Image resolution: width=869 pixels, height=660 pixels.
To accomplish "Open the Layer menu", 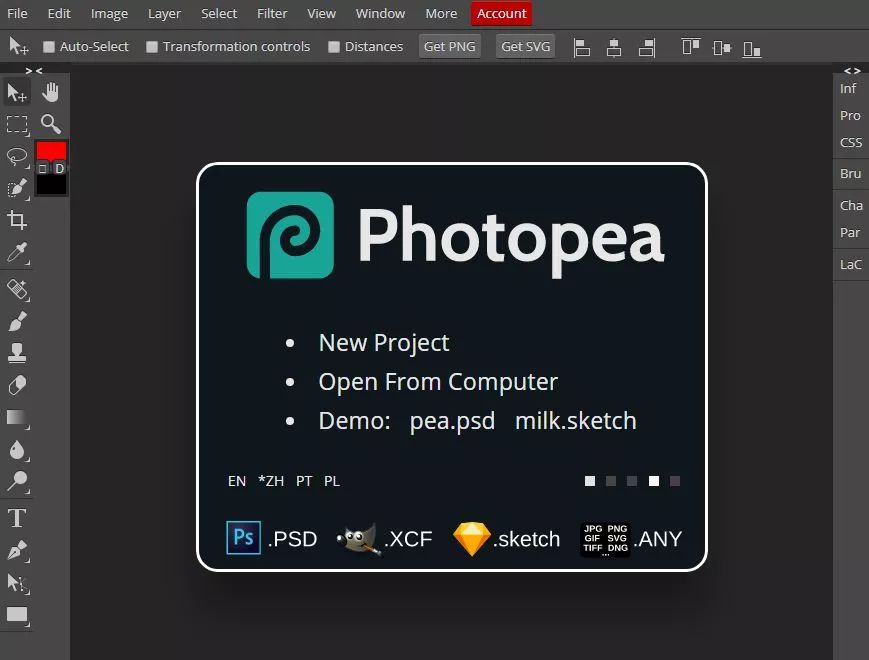I will pyautogui.click(x=164, y=13).
